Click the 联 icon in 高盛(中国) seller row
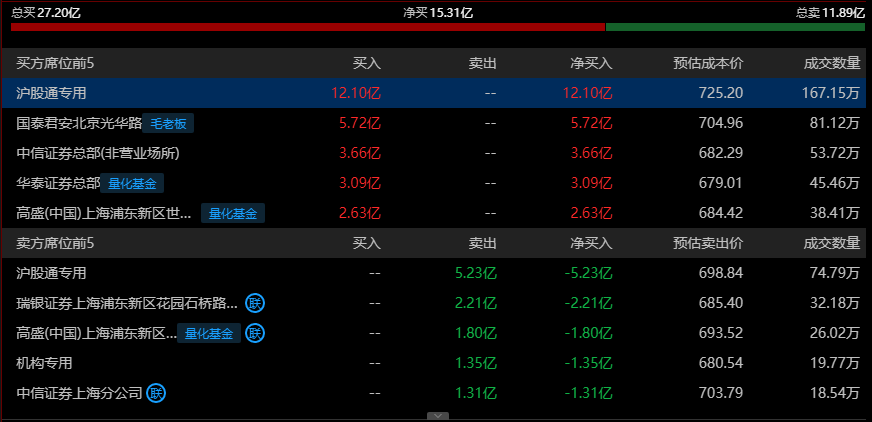This screenshot has height=422, width=872. click(255, 333)
